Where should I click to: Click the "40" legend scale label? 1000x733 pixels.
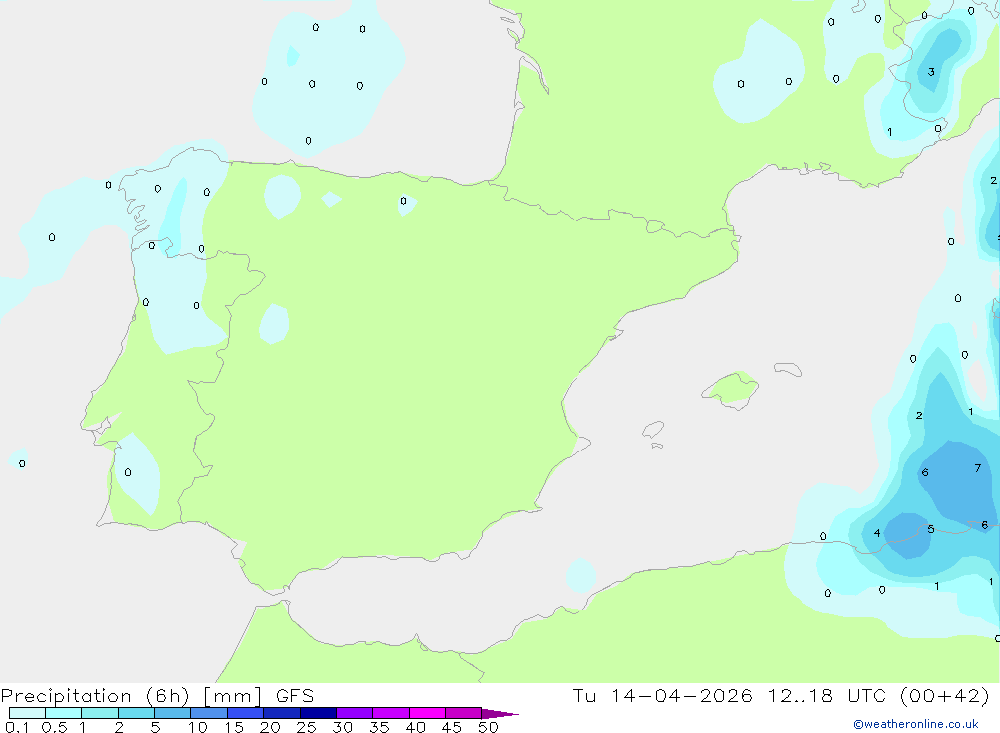pos(416,727)
